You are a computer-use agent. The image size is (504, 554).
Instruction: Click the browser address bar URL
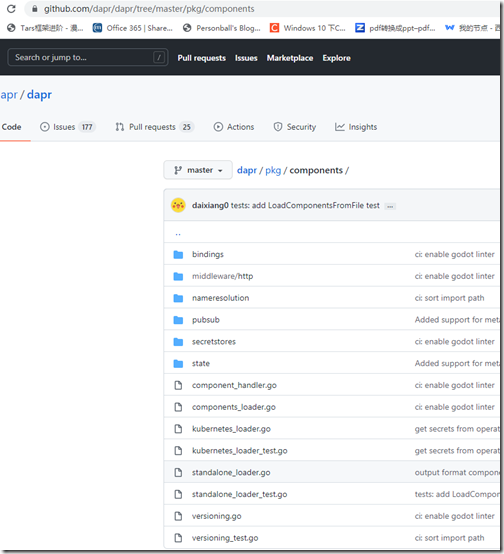[149, 9]
